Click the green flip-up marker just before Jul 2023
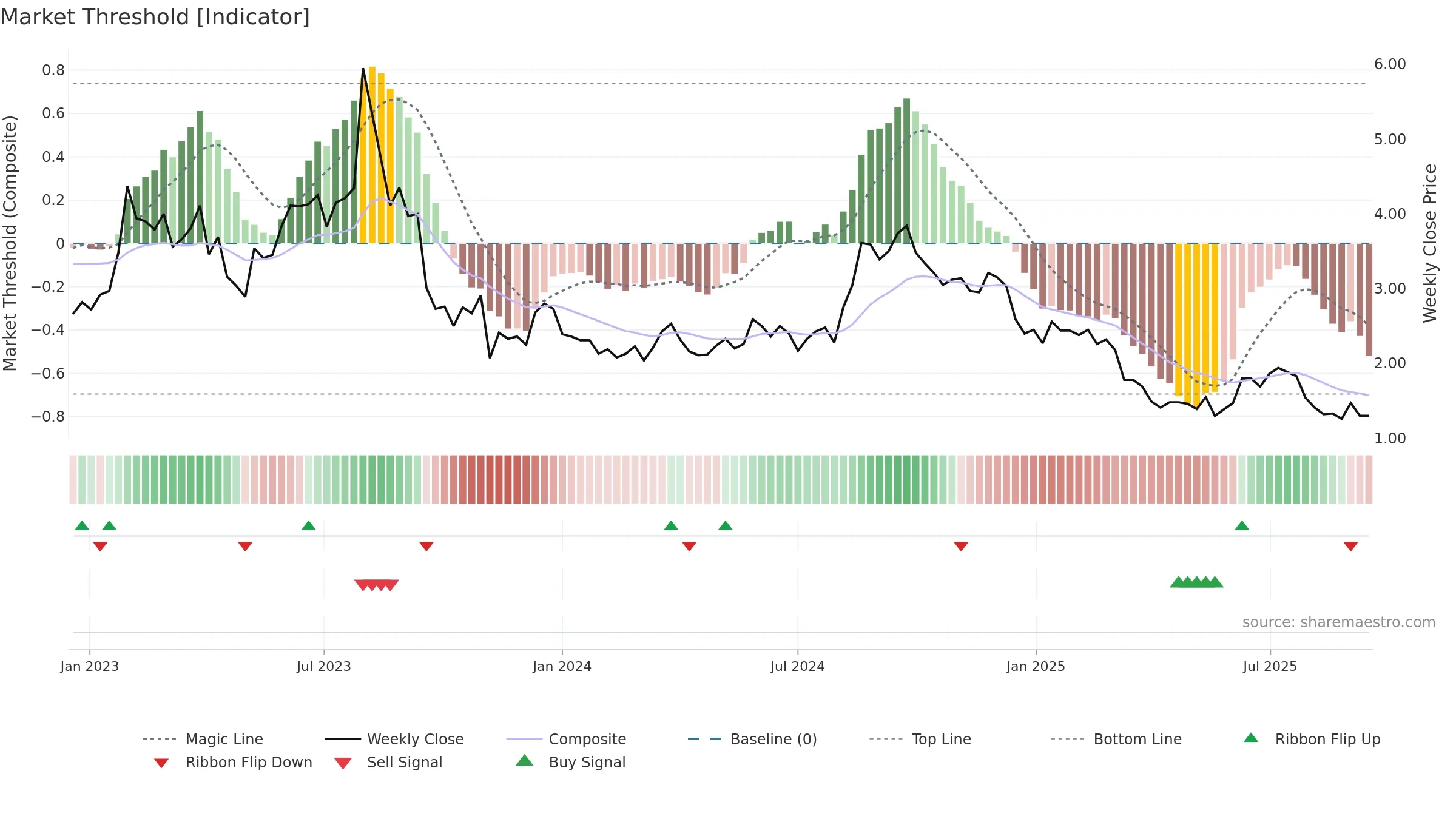 click(308, 525)
